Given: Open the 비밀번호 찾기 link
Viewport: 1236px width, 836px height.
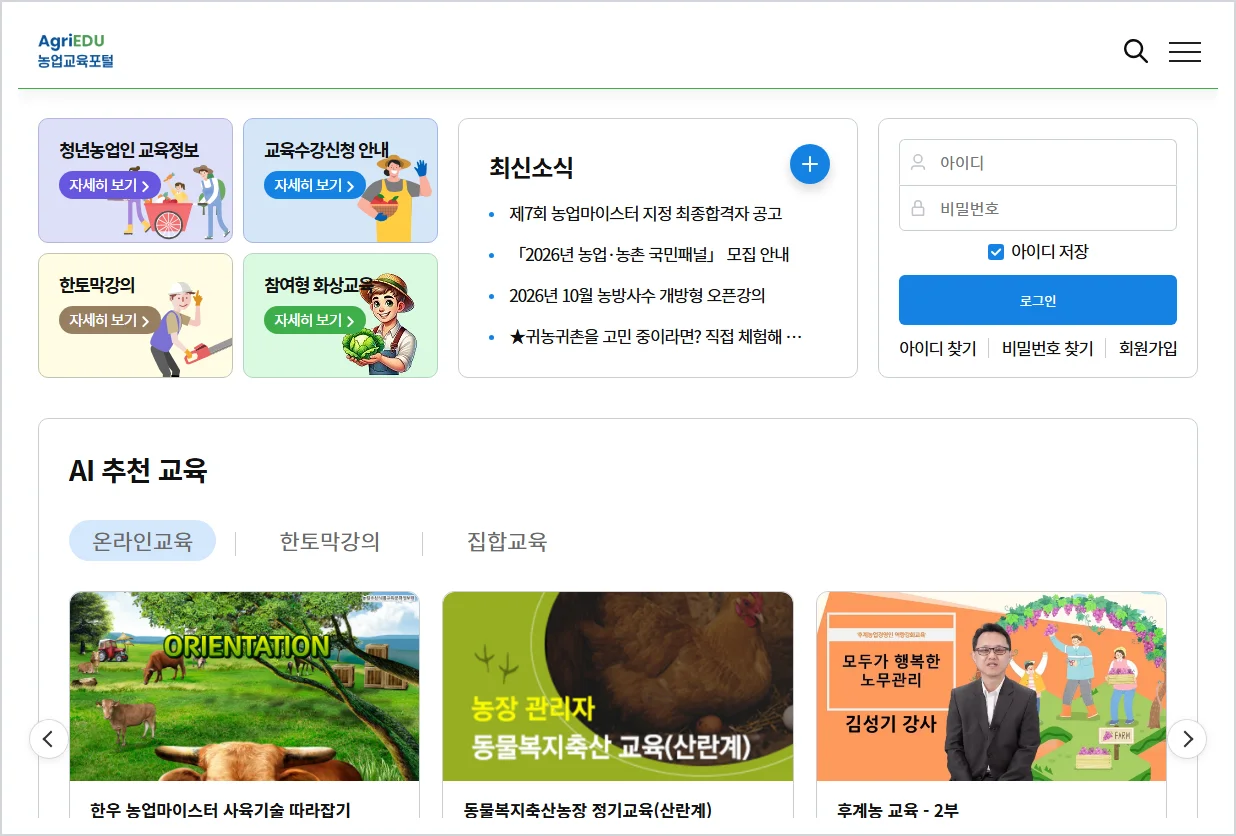Looking at the screenshot, I should [x=1047, y=349].
